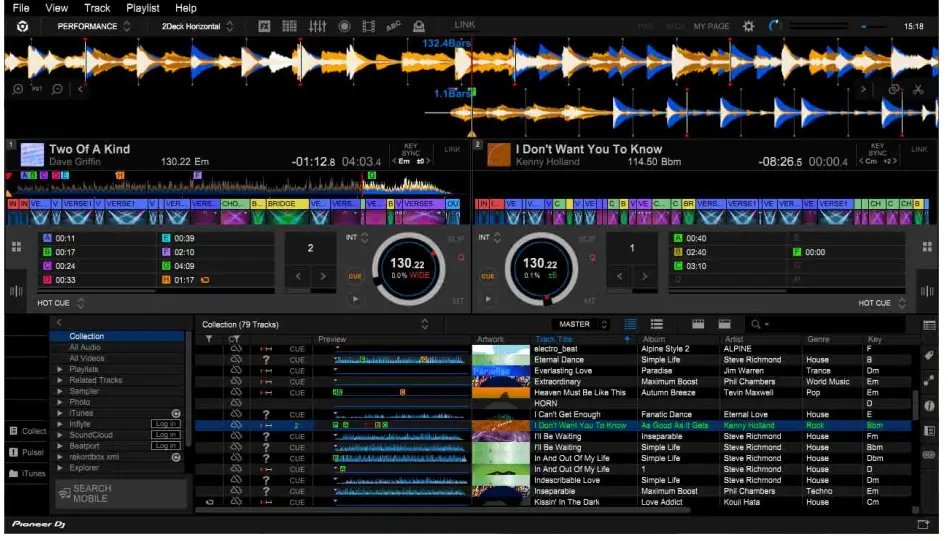This screenshot has height=541, width=948.
Task: Open the recording panel
Action: point(343,26)
